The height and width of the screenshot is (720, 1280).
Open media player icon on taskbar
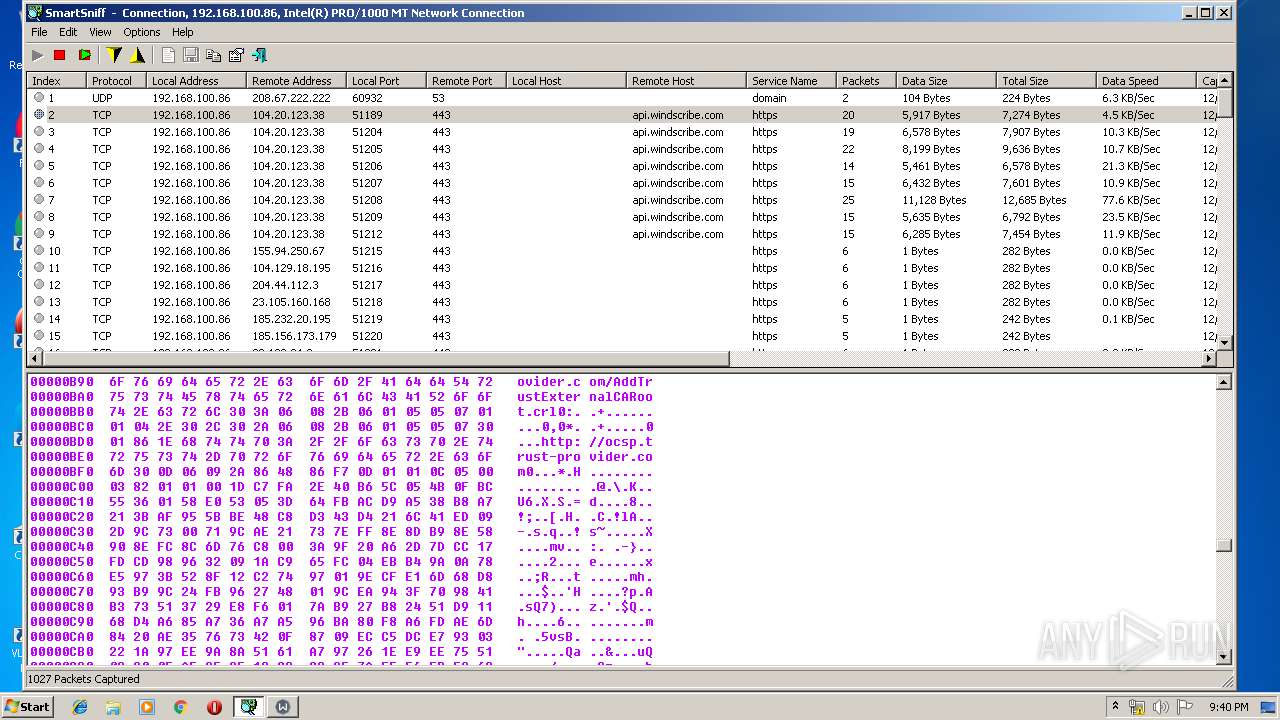[147, 707]
